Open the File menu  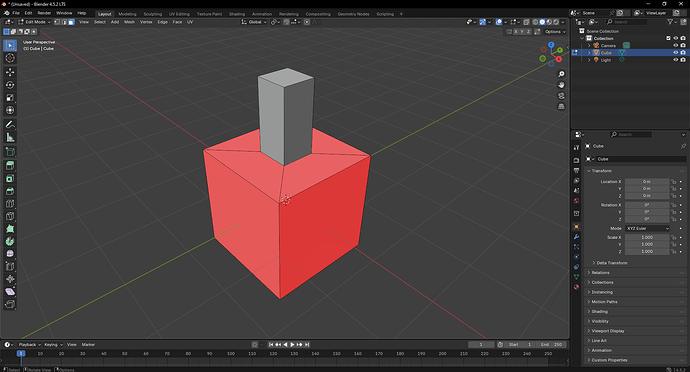[x=16, y=13]
